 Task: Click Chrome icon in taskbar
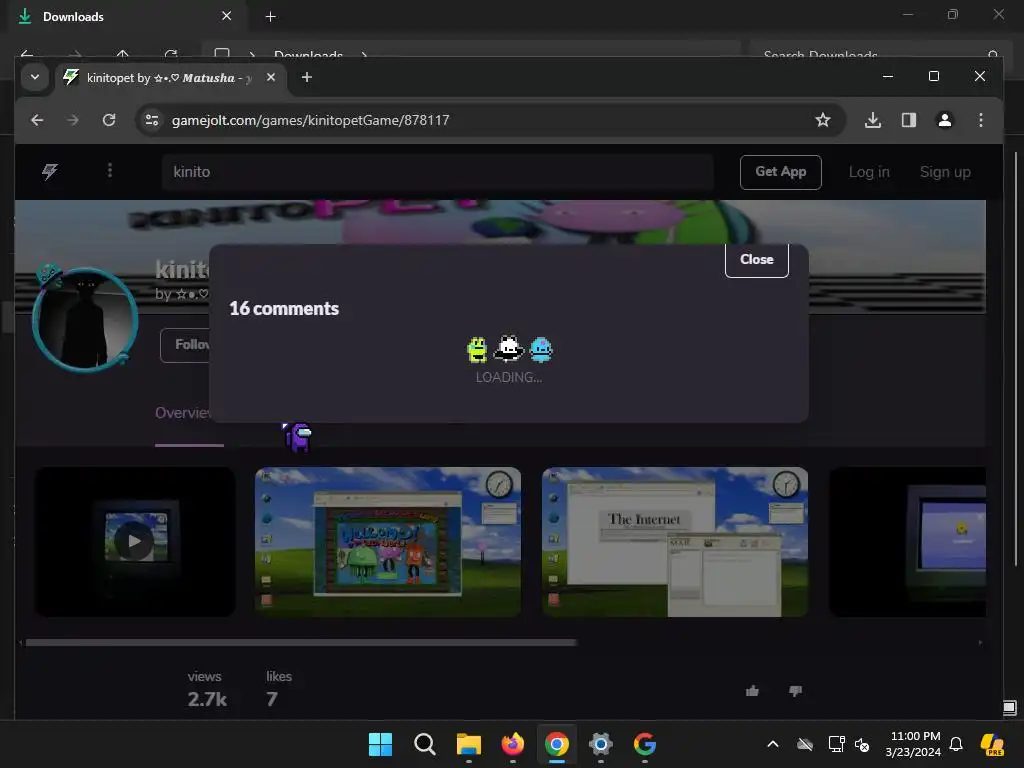(556, 744)
